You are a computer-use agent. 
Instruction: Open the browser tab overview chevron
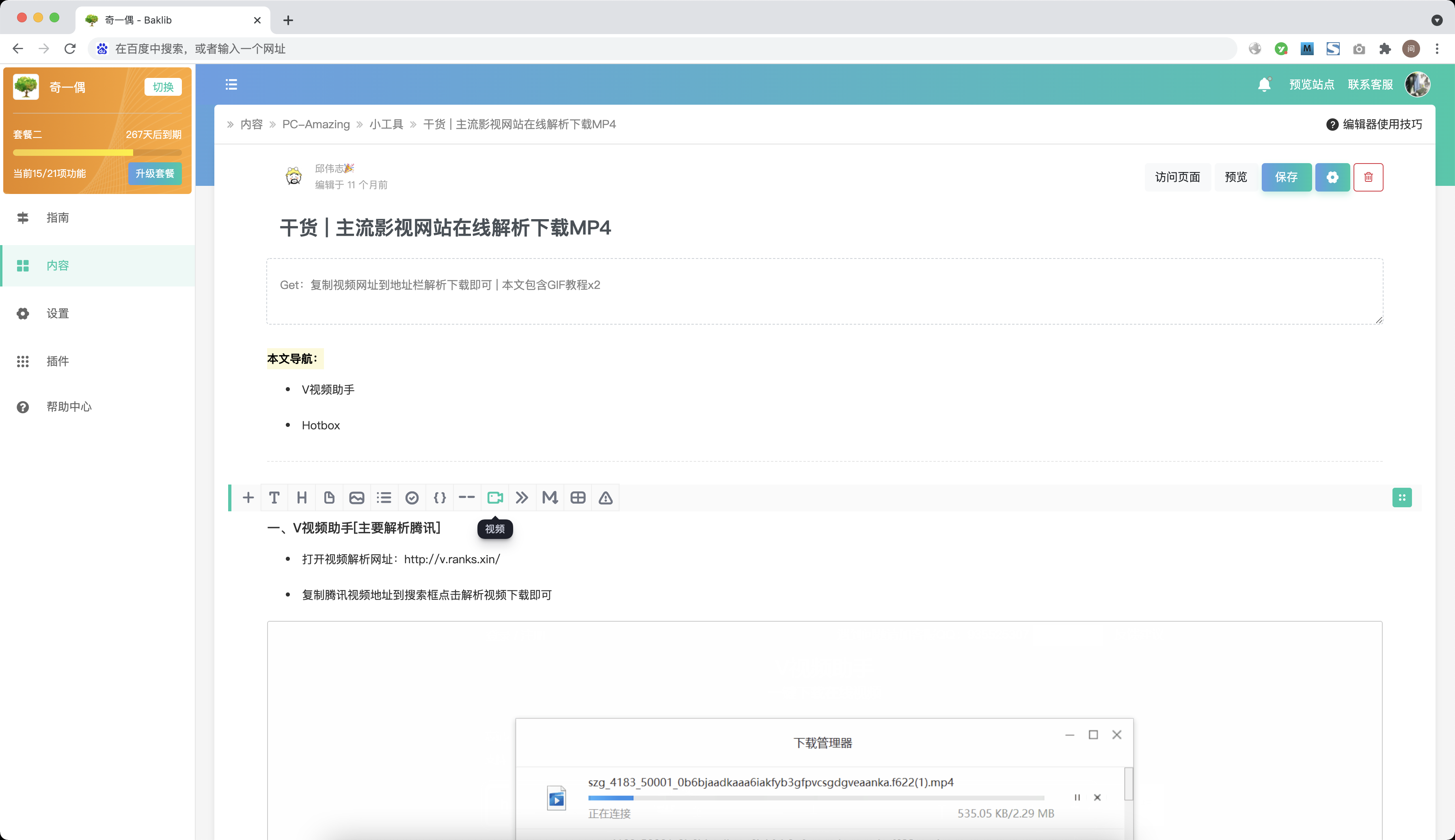click(x=1437, y=20)
